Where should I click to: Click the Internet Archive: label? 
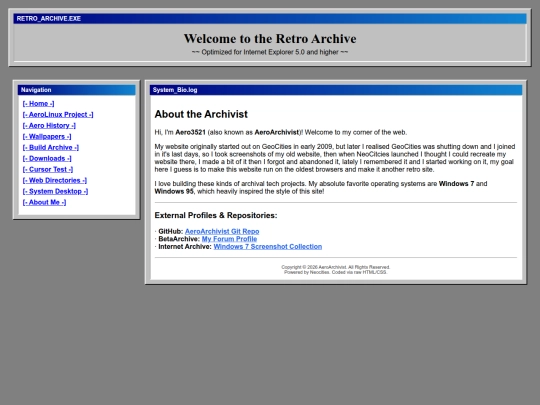click(185, 247)
